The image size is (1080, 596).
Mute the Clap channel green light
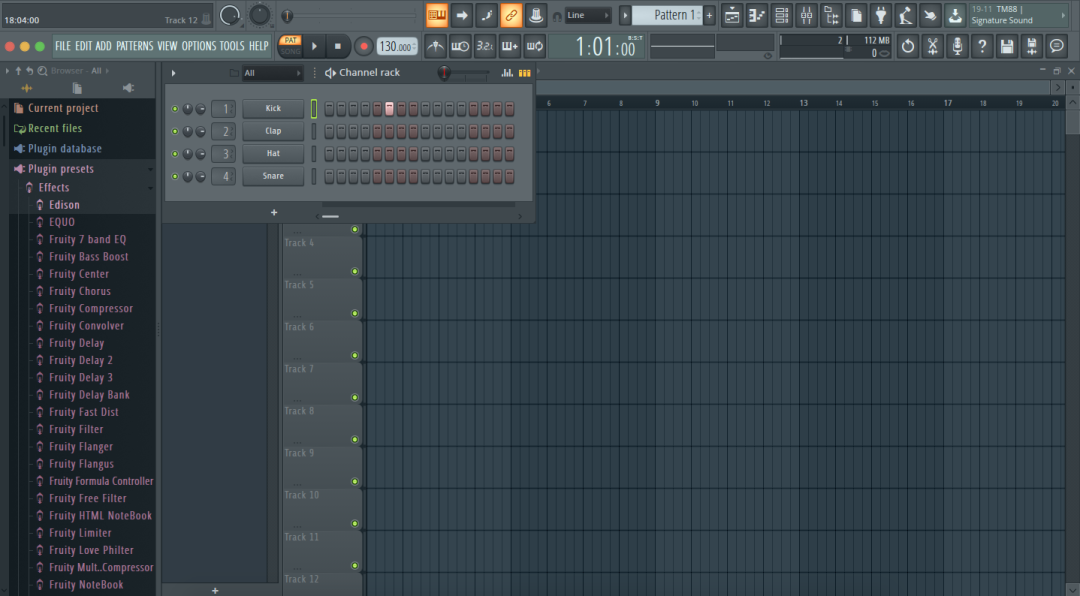click(x=175, y=131)
